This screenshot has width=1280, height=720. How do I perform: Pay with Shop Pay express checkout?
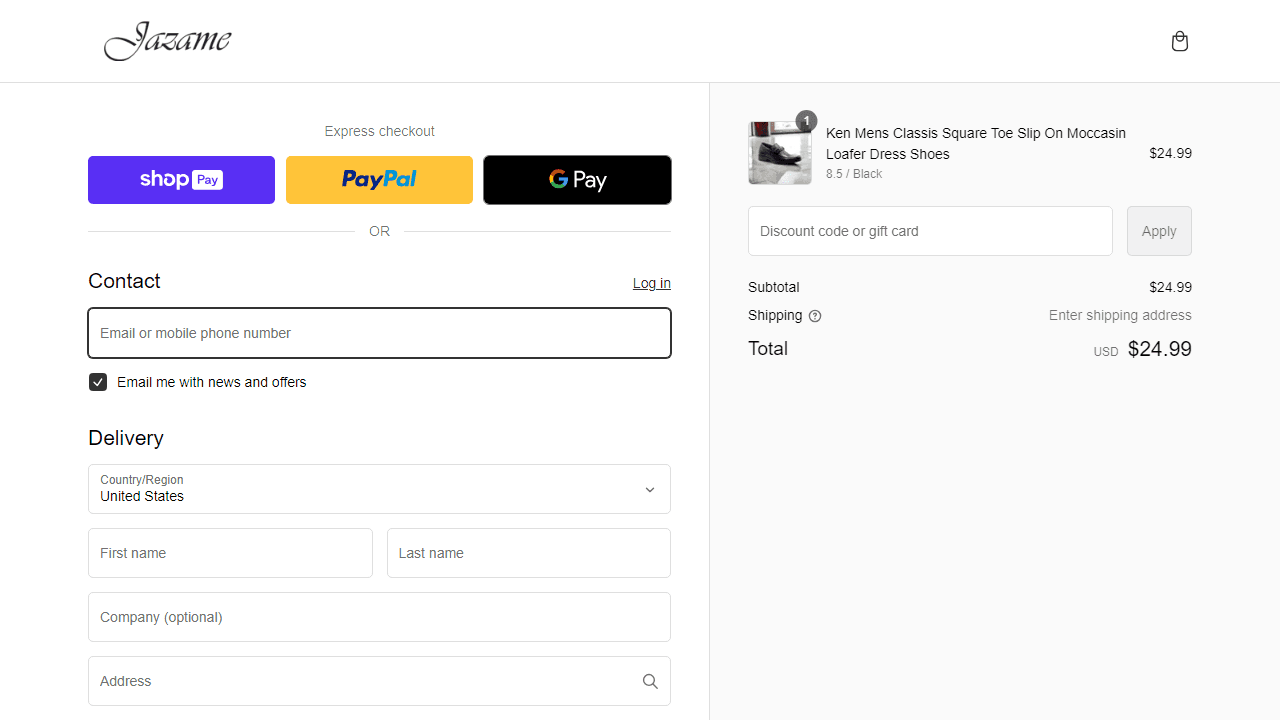click(x=181, y=180)
